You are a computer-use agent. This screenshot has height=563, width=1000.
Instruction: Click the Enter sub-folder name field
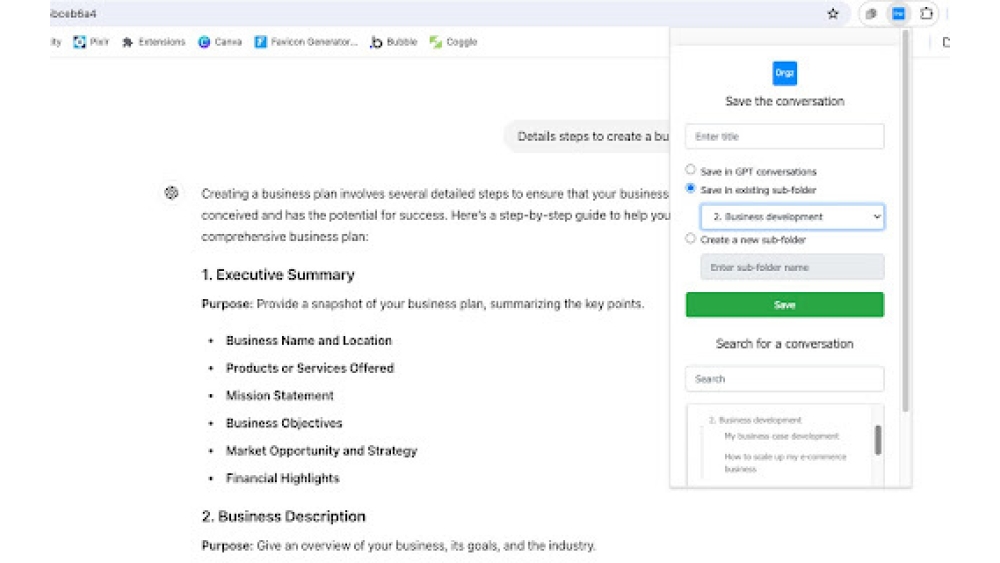click(792, 267)
